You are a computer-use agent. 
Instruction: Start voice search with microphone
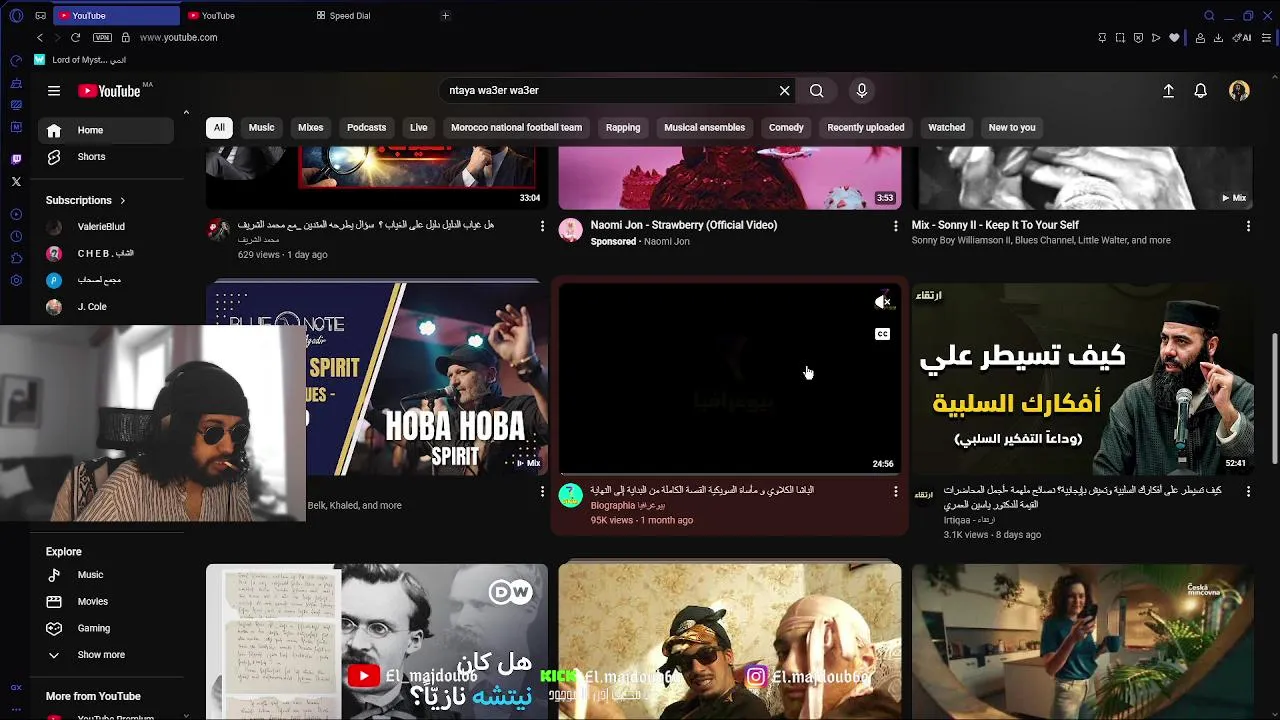(861, 91)
